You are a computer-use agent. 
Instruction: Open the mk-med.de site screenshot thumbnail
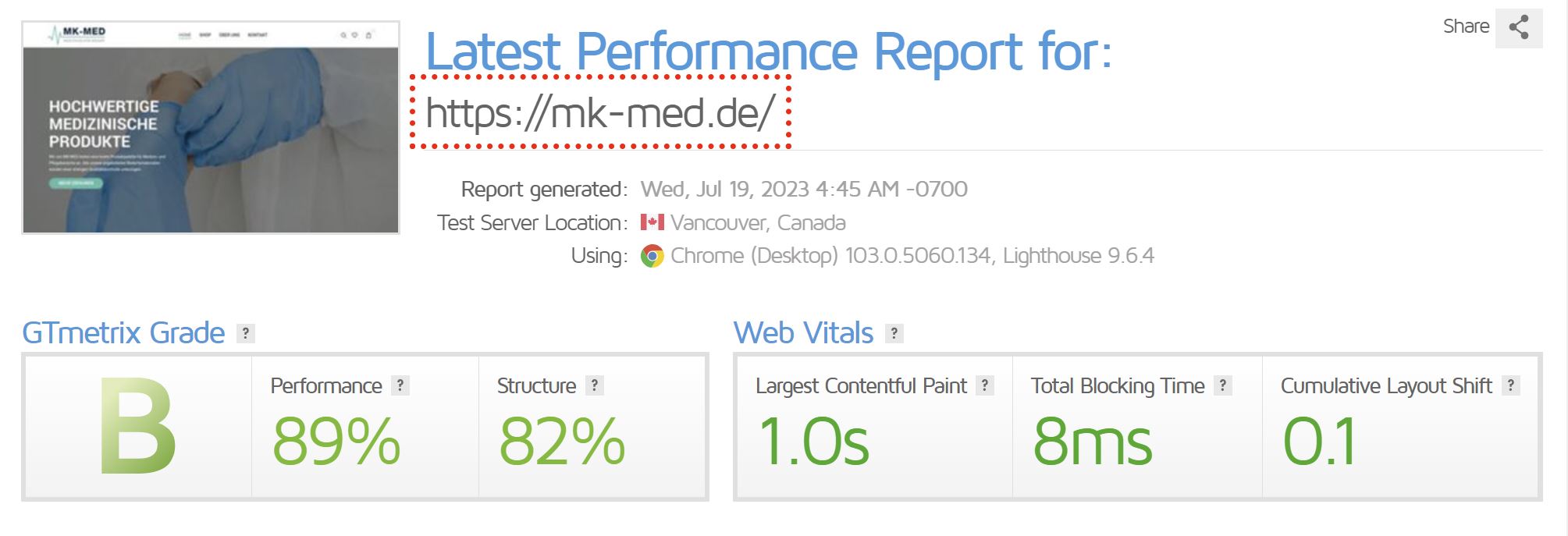[211, 128]
